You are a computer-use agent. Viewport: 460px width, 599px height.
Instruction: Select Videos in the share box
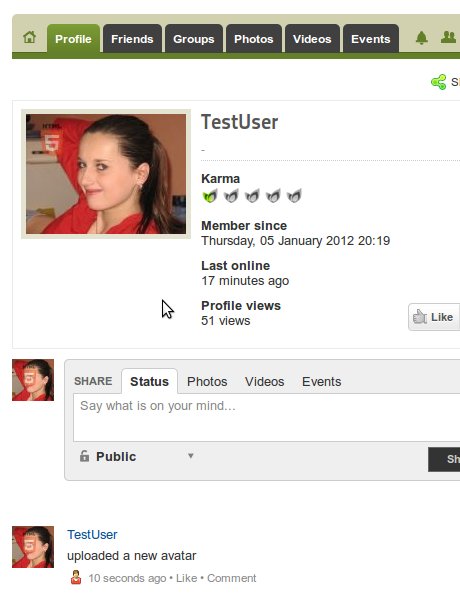pyautogui.click(x=264, y=381)
